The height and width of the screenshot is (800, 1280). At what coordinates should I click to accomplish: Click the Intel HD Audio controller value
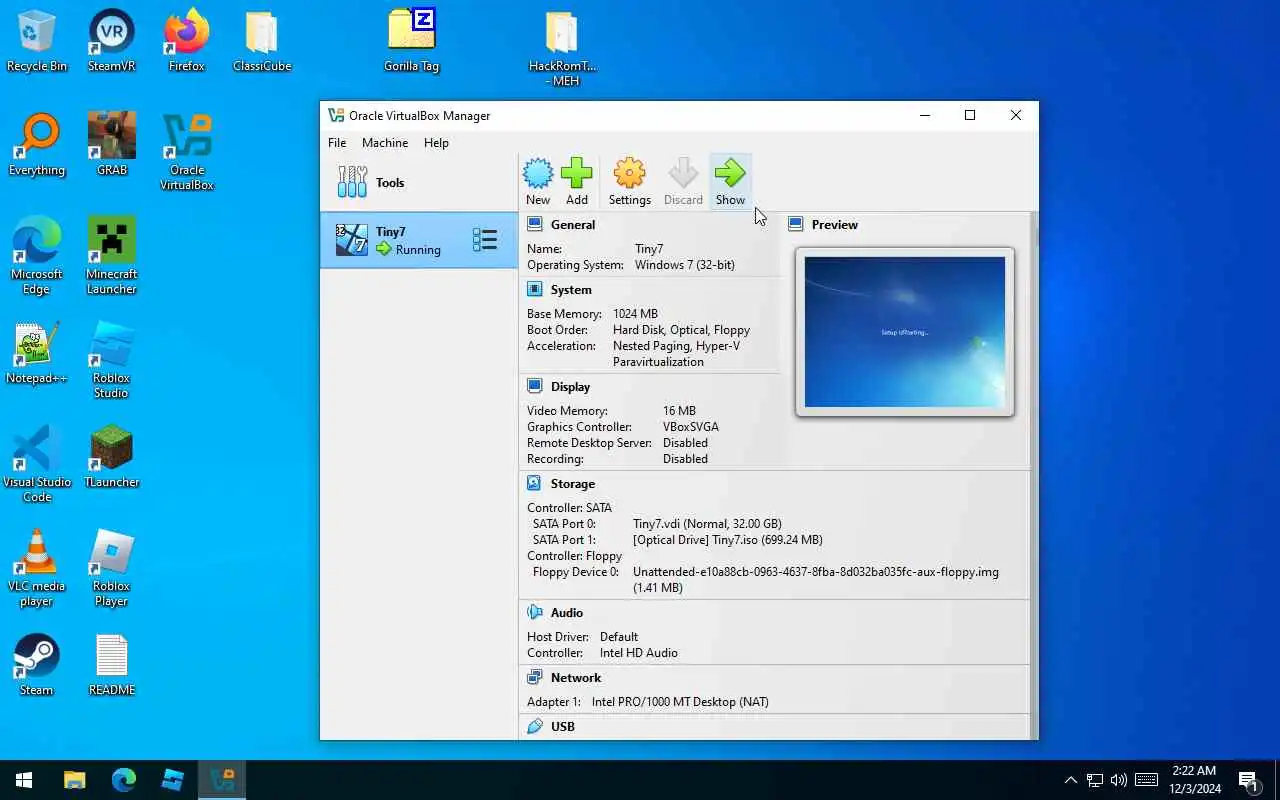pos(638,653)
